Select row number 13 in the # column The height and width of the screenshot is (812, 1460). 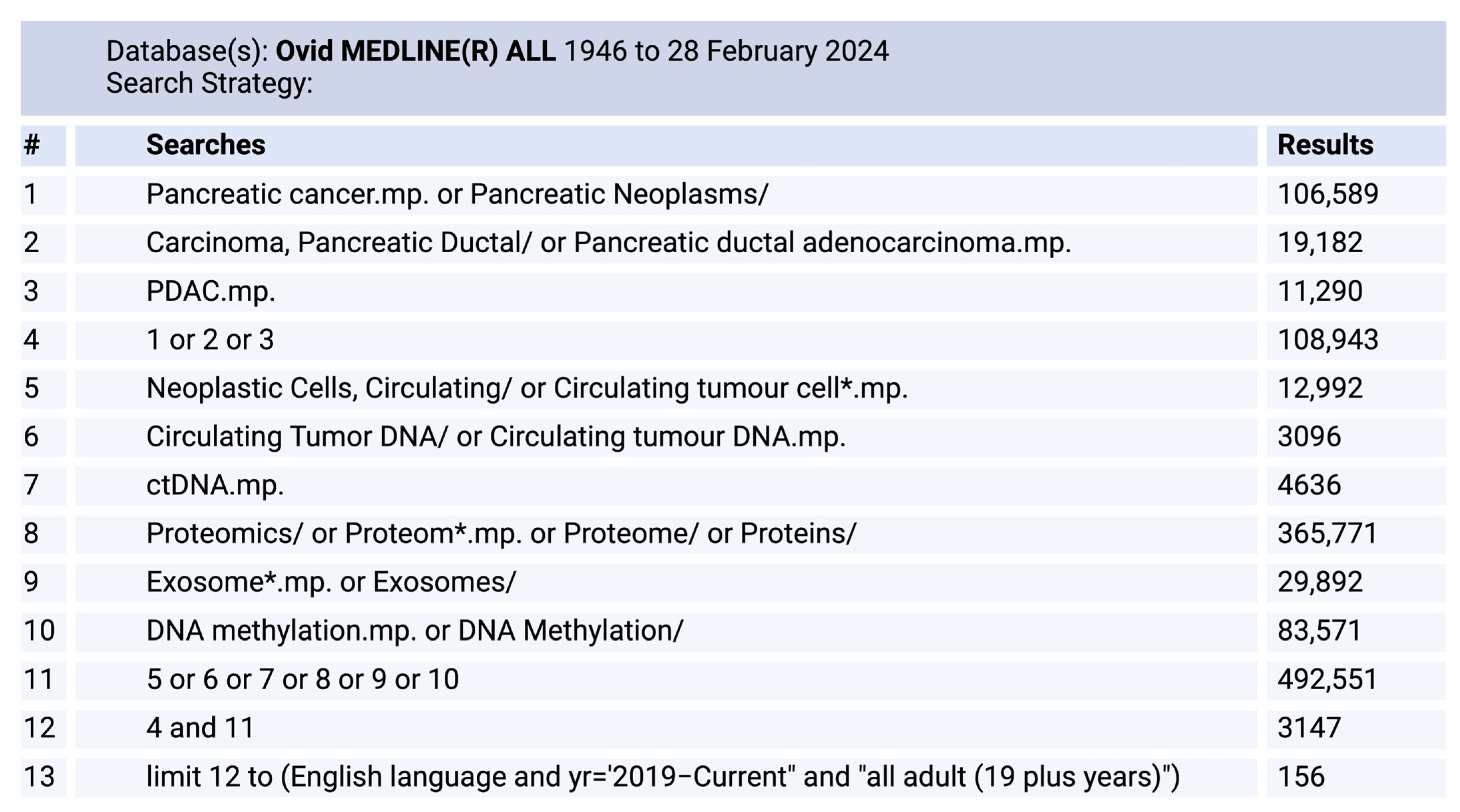[x=39, y=777]
